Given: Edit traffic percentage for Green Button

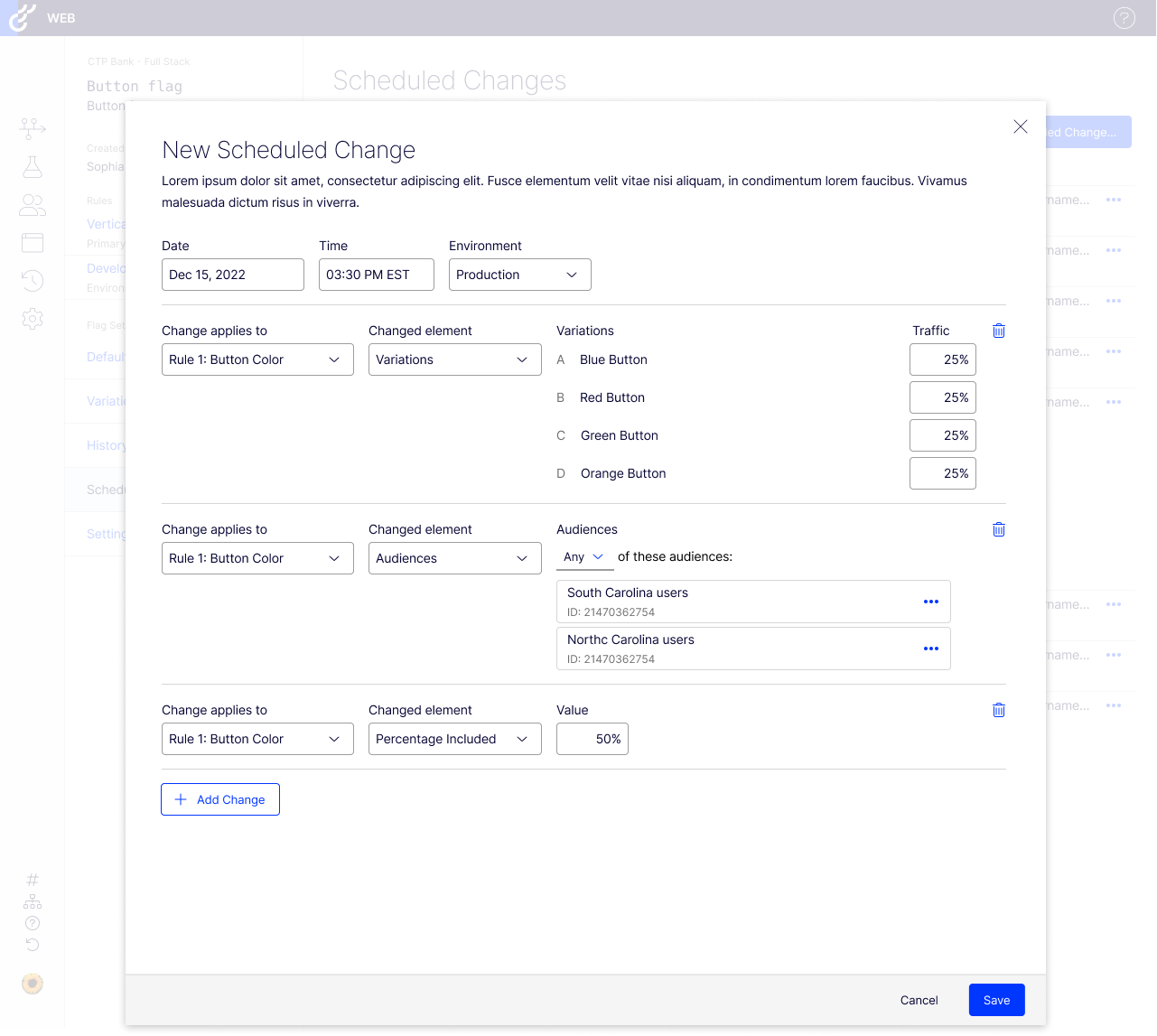Looking at the screenshot, I should tap(943, 435).
